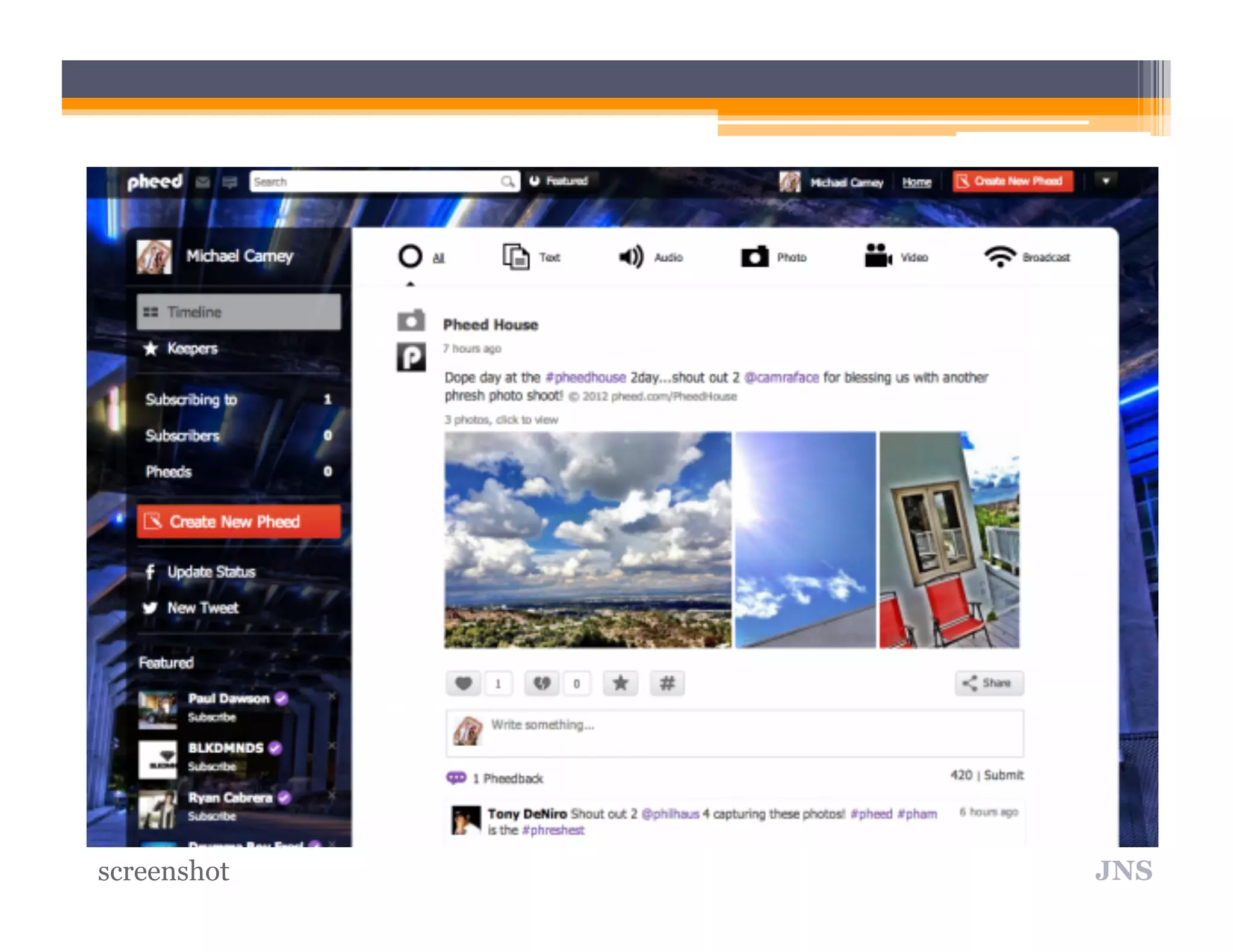Select the Photo filter tab
The image size is (1233, 952).
coord(774,257)
